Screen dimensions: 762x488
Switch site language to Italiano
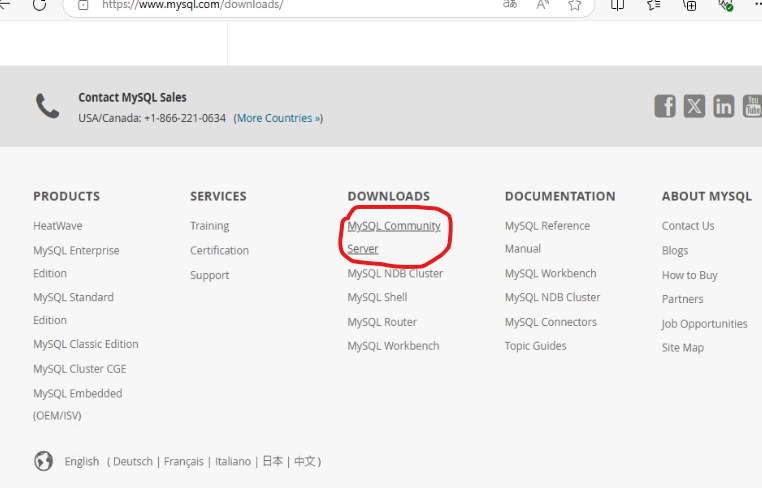(233, 461)
